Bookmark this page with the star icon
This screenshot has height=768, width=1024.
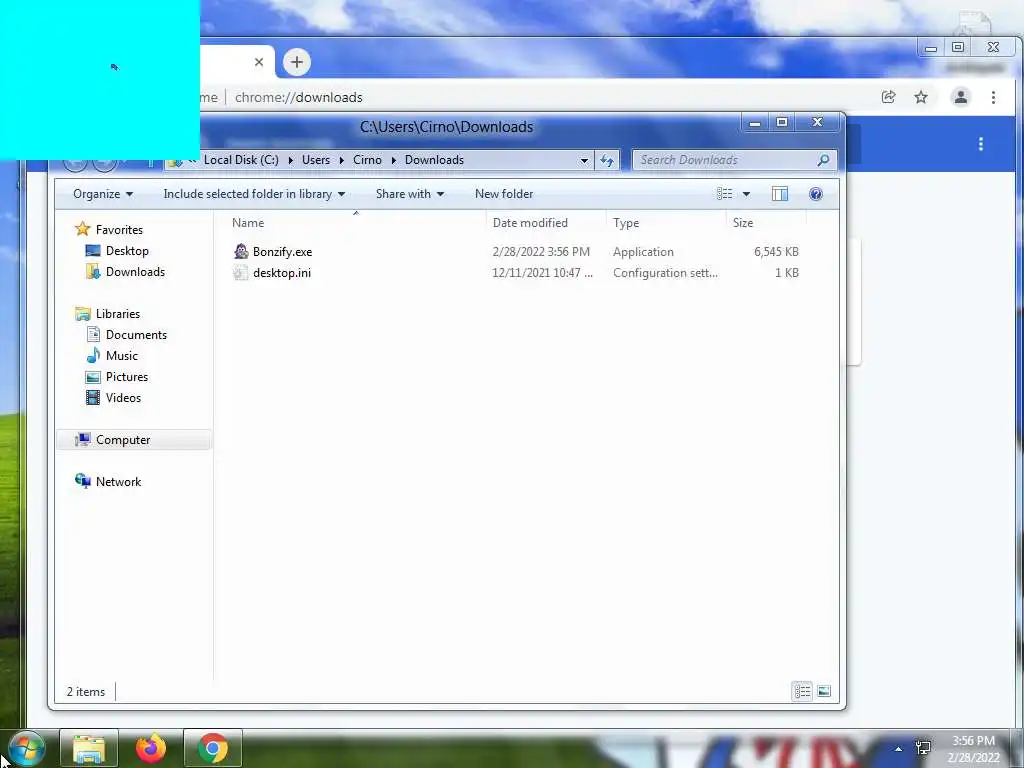(921, 97)
